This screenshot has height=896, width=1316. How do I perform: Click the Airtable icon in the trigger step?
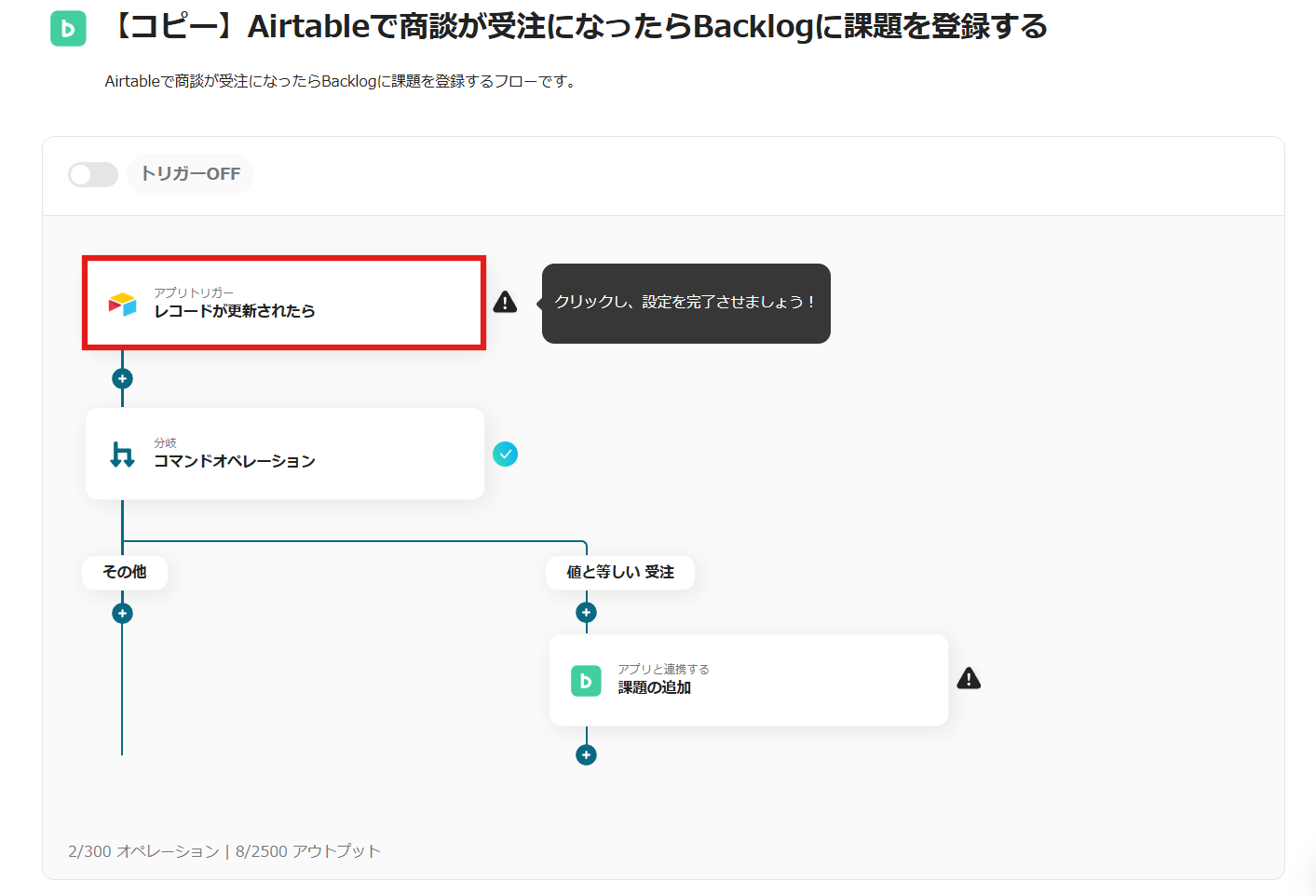pos(123,304)
